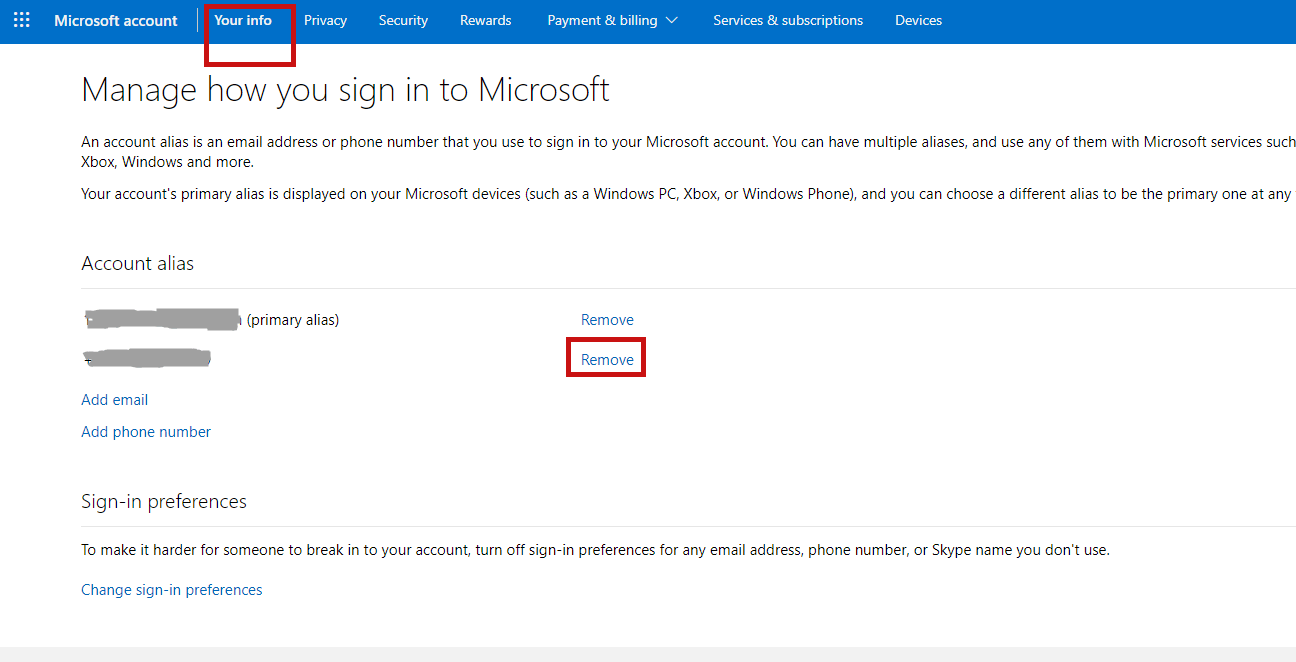Open the Privacy tab
The image size is (1296, 662).
pos(325,20)
